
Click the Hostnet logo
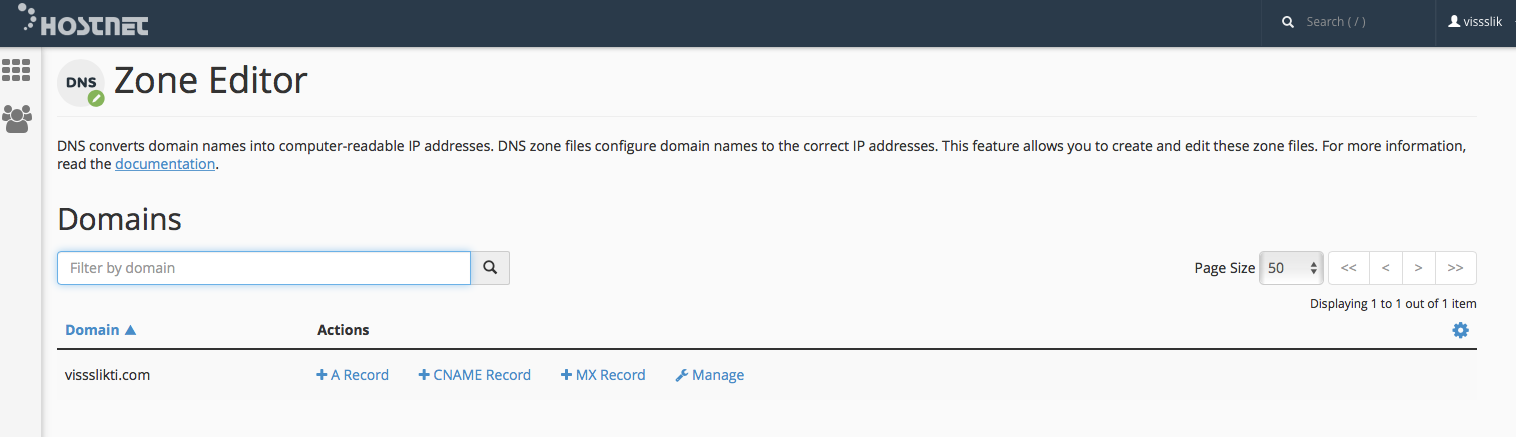(x=83, y=19)
